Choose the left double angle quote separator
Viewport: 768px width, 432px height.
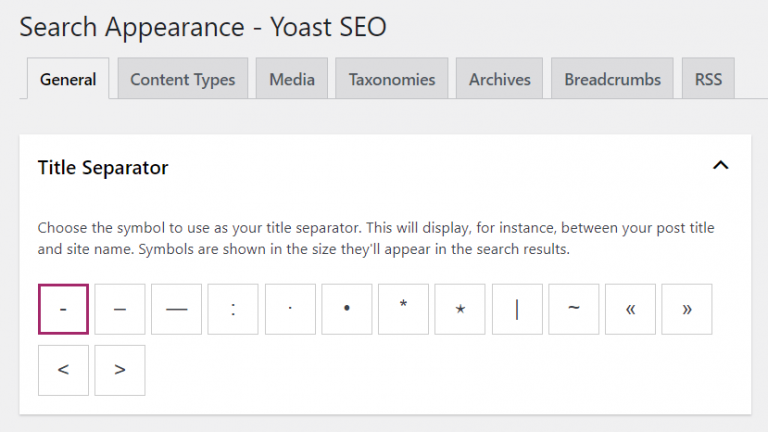630,309
